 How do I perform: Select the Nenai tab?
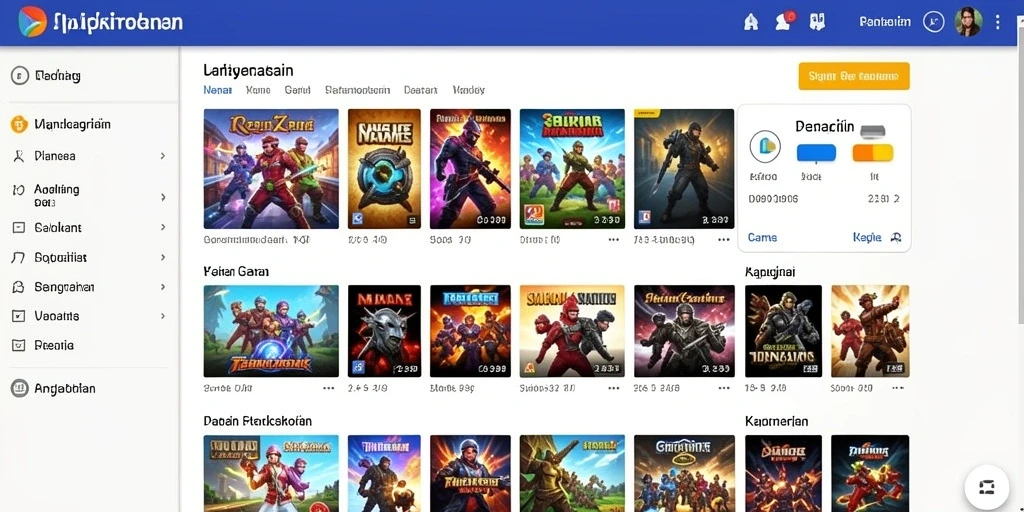click(217, 90)
